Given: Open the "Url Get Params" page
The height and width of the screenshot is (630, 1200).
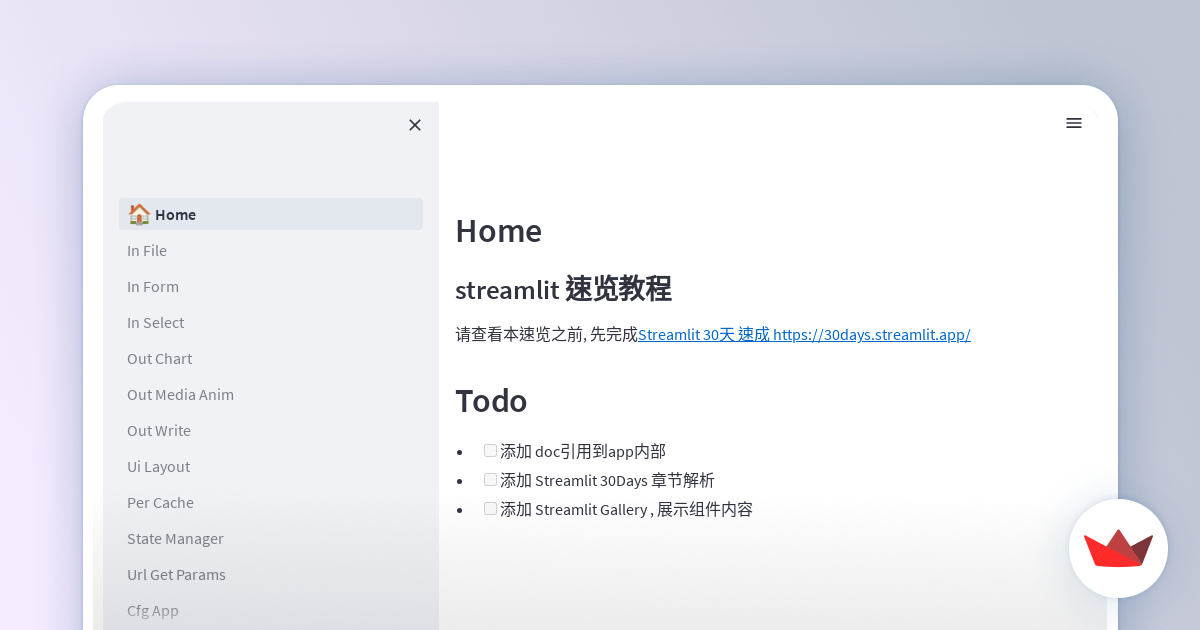Looking at the screenshot, I should (x=176, y=574).
